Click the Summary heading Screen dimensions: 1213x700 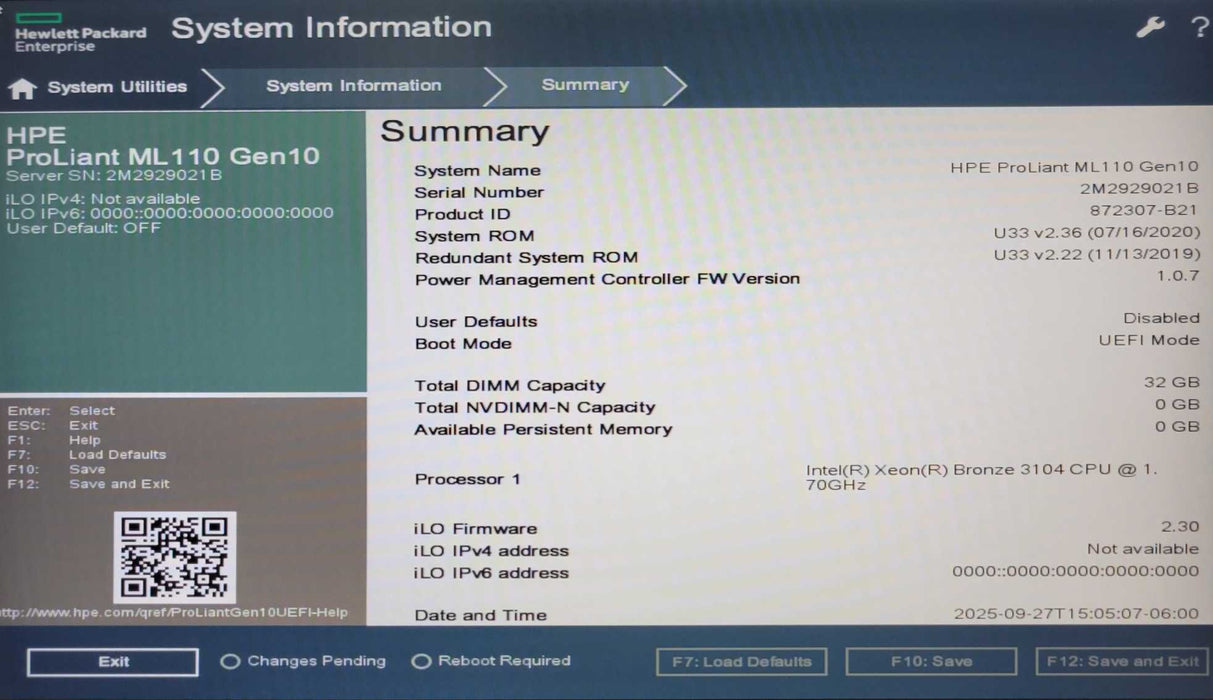[465, 131]
